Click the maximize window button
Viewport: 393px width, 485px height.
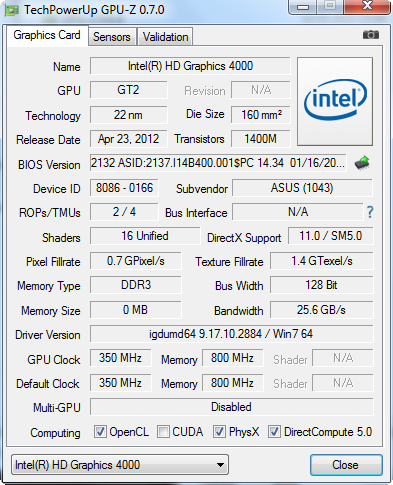(330, 6)
